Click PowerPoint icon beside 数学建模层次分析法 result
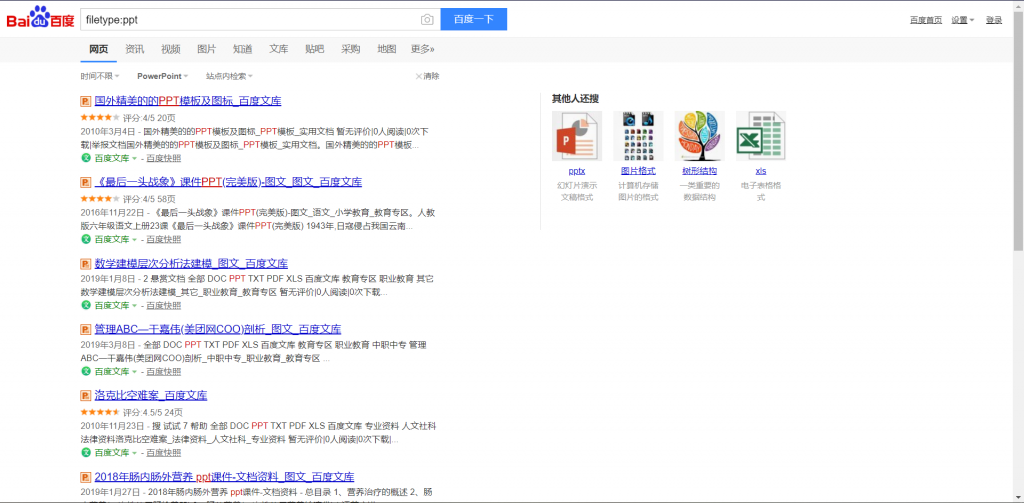The height and width of the screenshot is (503, 1024). [x=85, y=264]
